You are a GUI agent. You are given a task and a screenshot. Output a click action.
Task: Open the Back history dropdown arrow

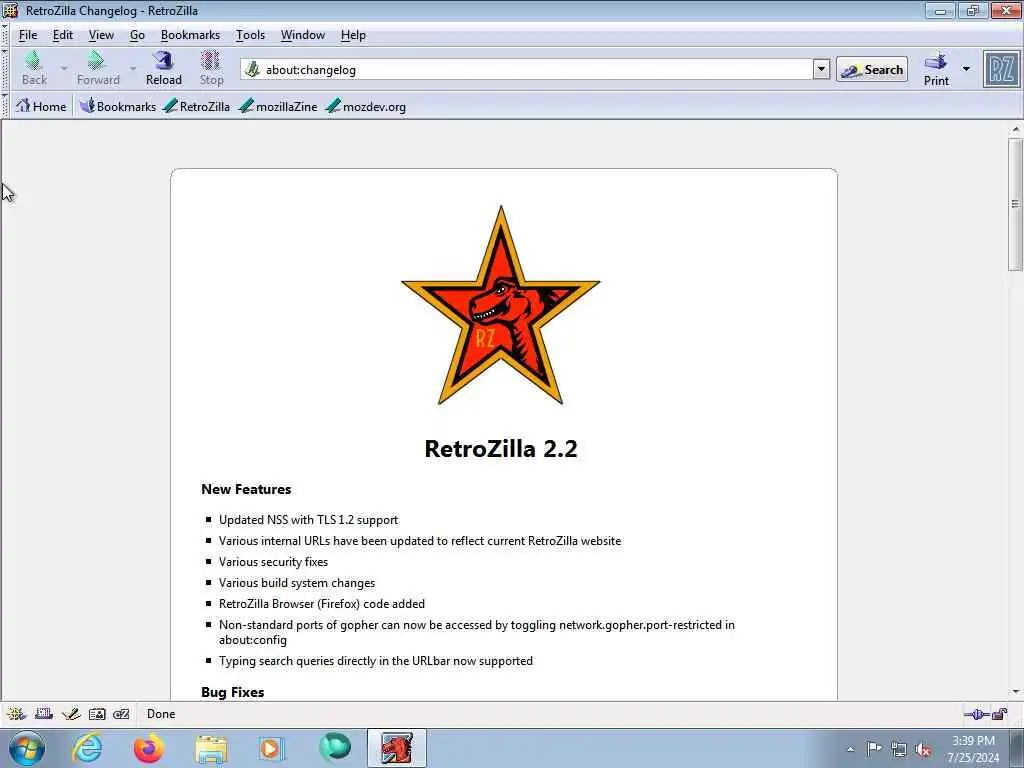pos(64,68)
